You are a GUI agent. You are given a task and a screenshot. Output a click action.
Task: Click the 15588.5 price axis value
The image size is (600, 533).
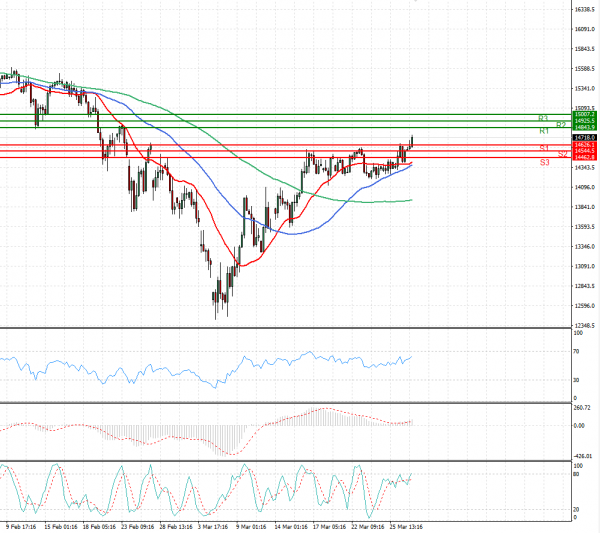585,69
